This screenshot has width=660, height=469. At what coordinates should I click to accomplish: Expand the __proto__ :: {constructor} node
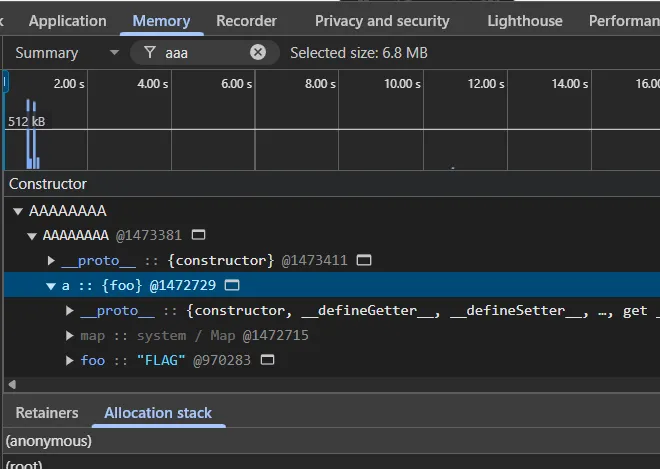pyautogui.click(x=51, y=261)
